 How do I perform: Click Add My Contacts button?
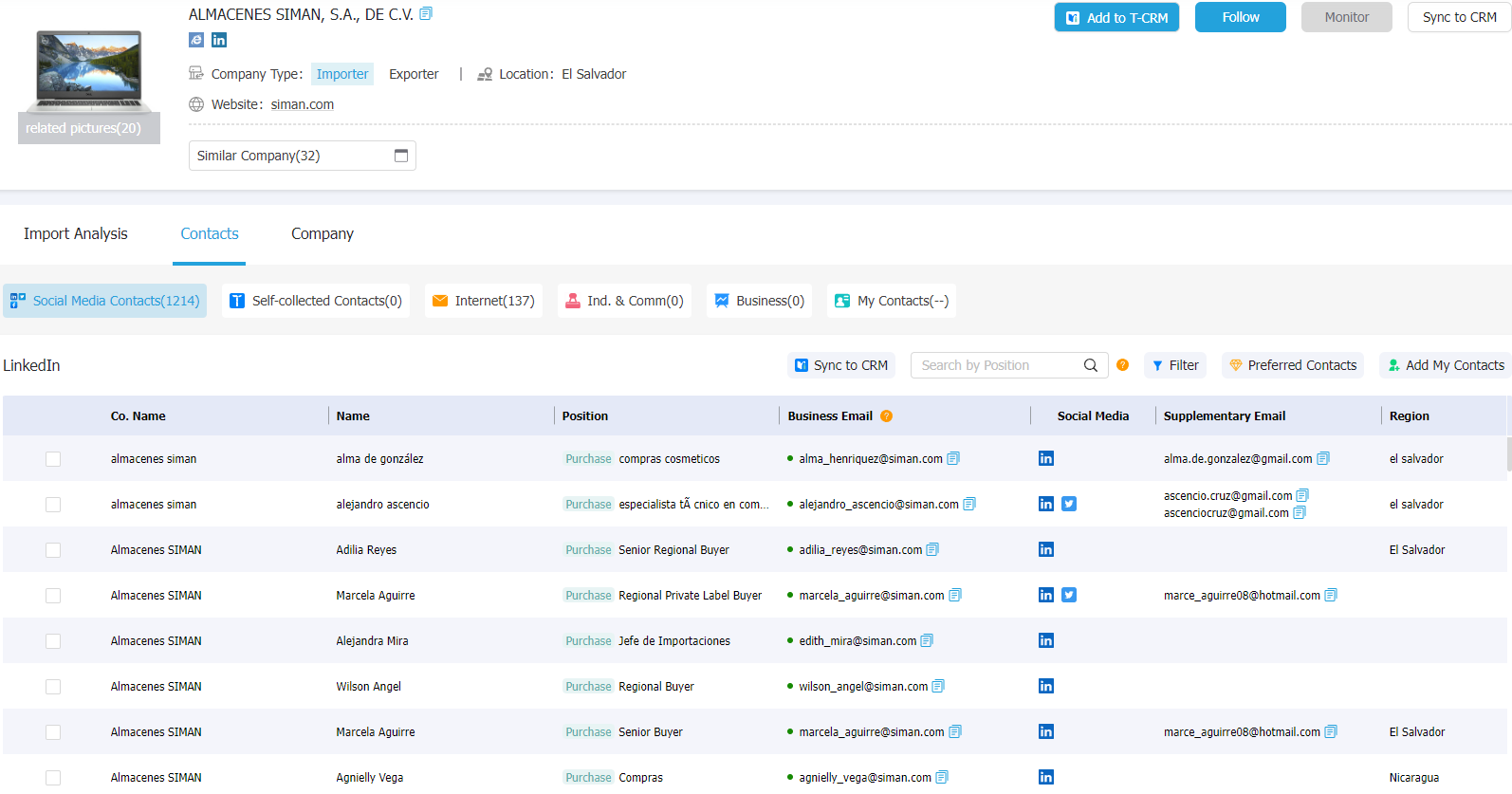pos(1446,365)
